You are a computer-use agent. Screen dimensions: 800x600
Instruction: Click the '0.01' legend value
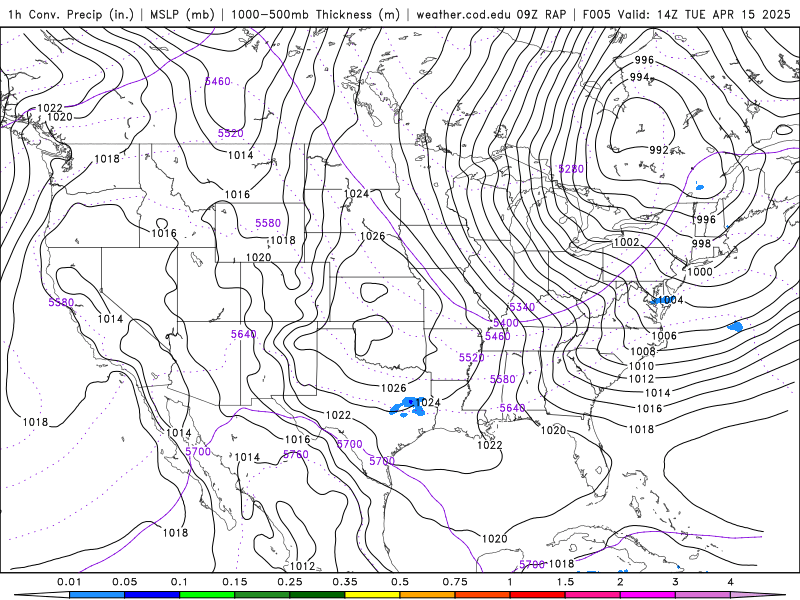69,582
